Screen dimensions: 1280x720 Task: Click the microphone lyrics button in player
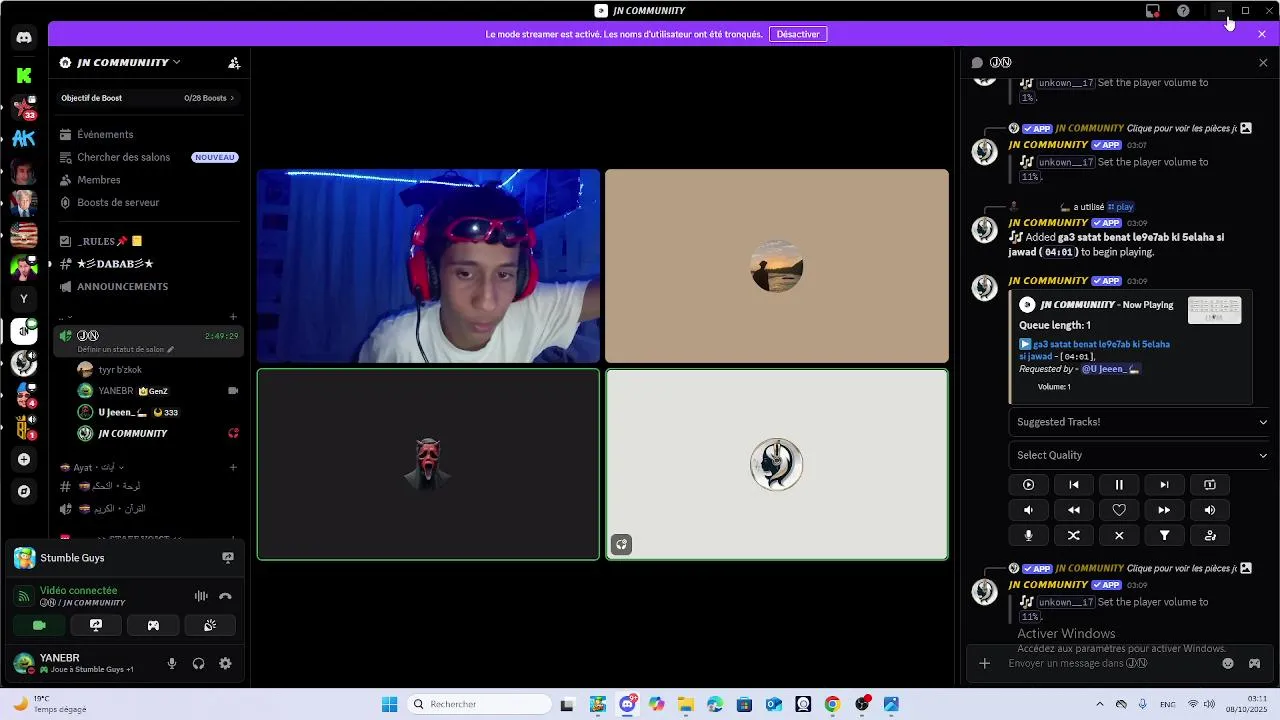1028,536
